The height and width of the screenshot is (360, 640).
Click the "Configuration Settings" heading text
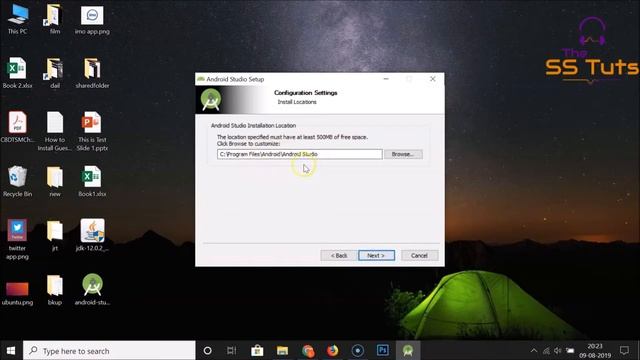pos(306,93)
